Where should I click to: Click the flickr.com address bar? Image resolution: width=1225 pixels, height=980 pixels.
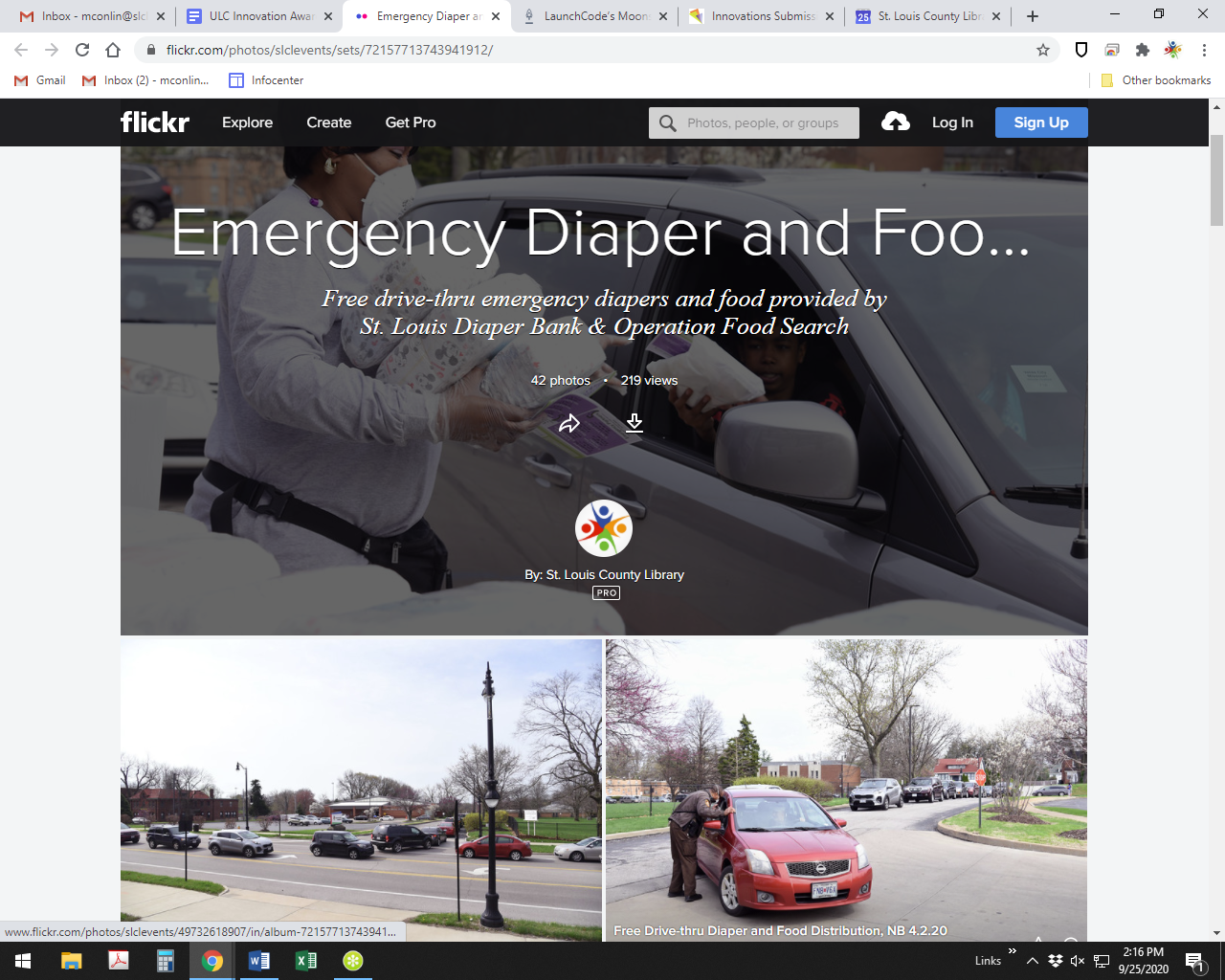[593, 50]
